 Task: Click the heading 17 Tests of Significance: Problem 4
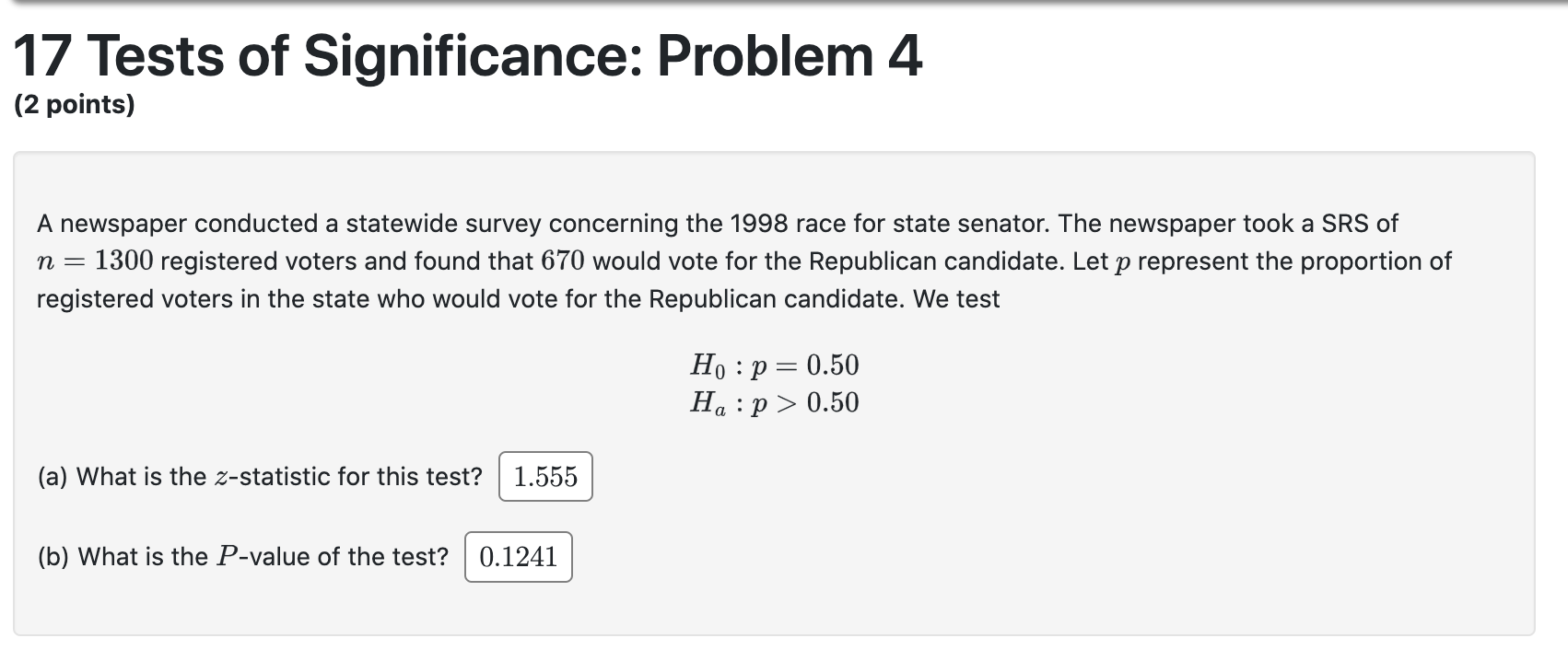tap(468, 57)
